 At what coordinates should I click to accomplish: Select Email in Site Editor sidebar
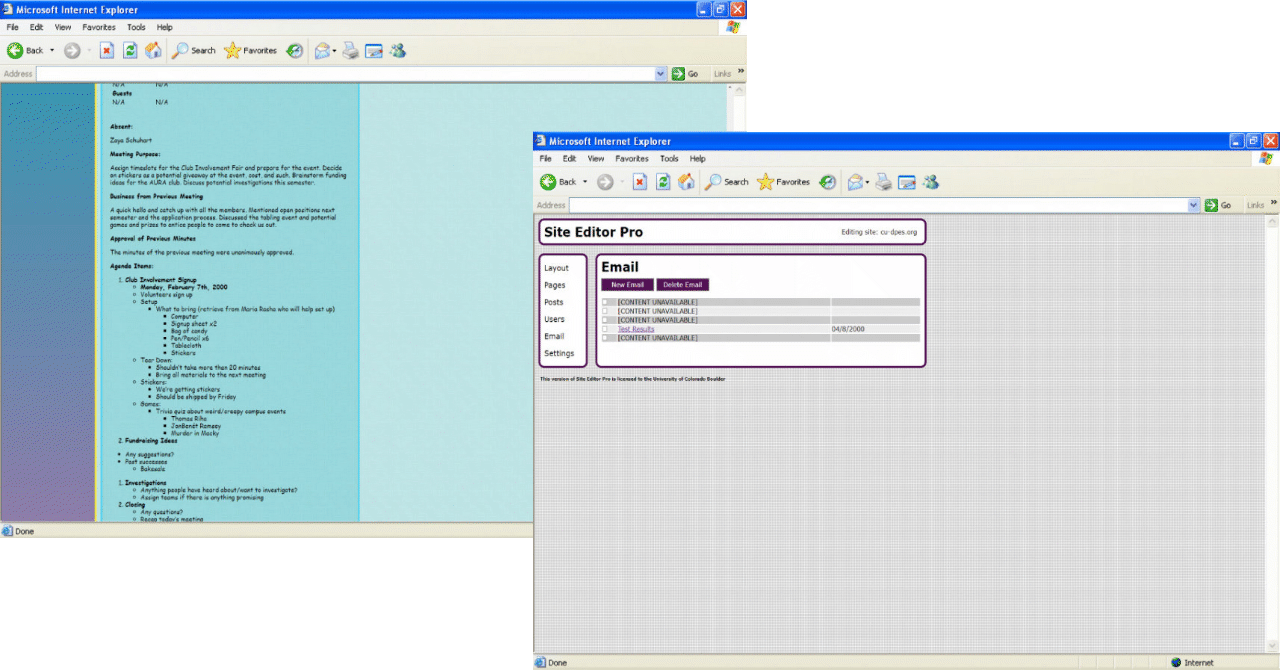click(554, 336)
